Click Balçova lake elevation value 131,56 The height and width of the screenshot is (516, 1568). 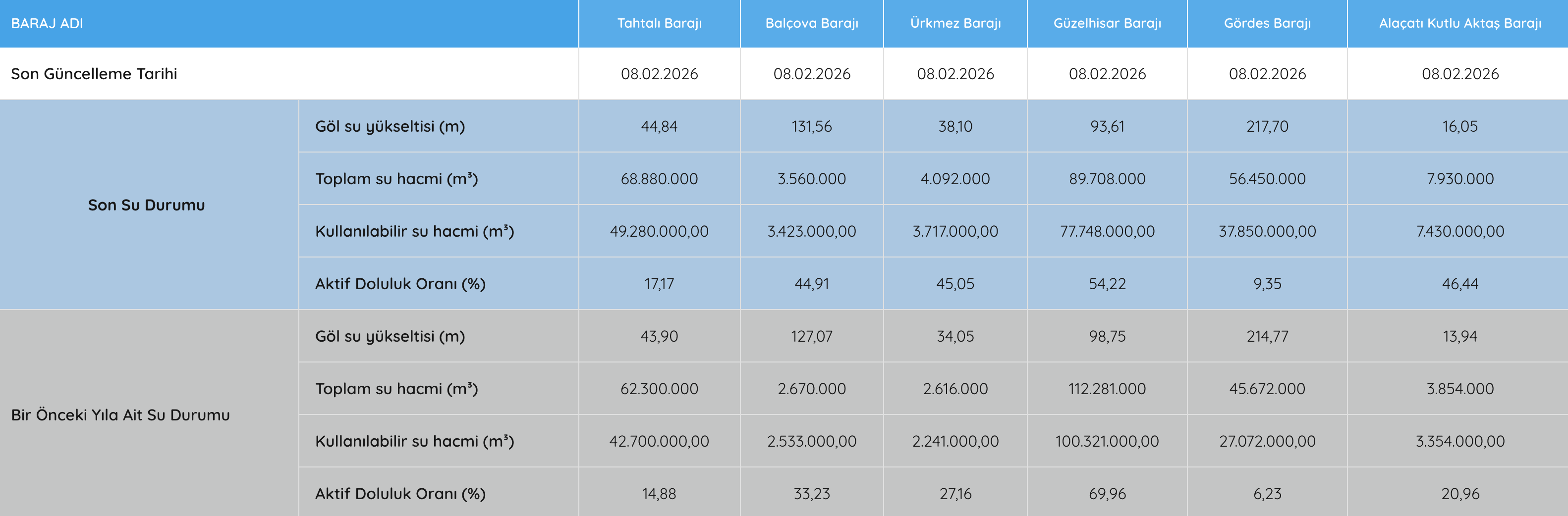[x=811, y=127]
